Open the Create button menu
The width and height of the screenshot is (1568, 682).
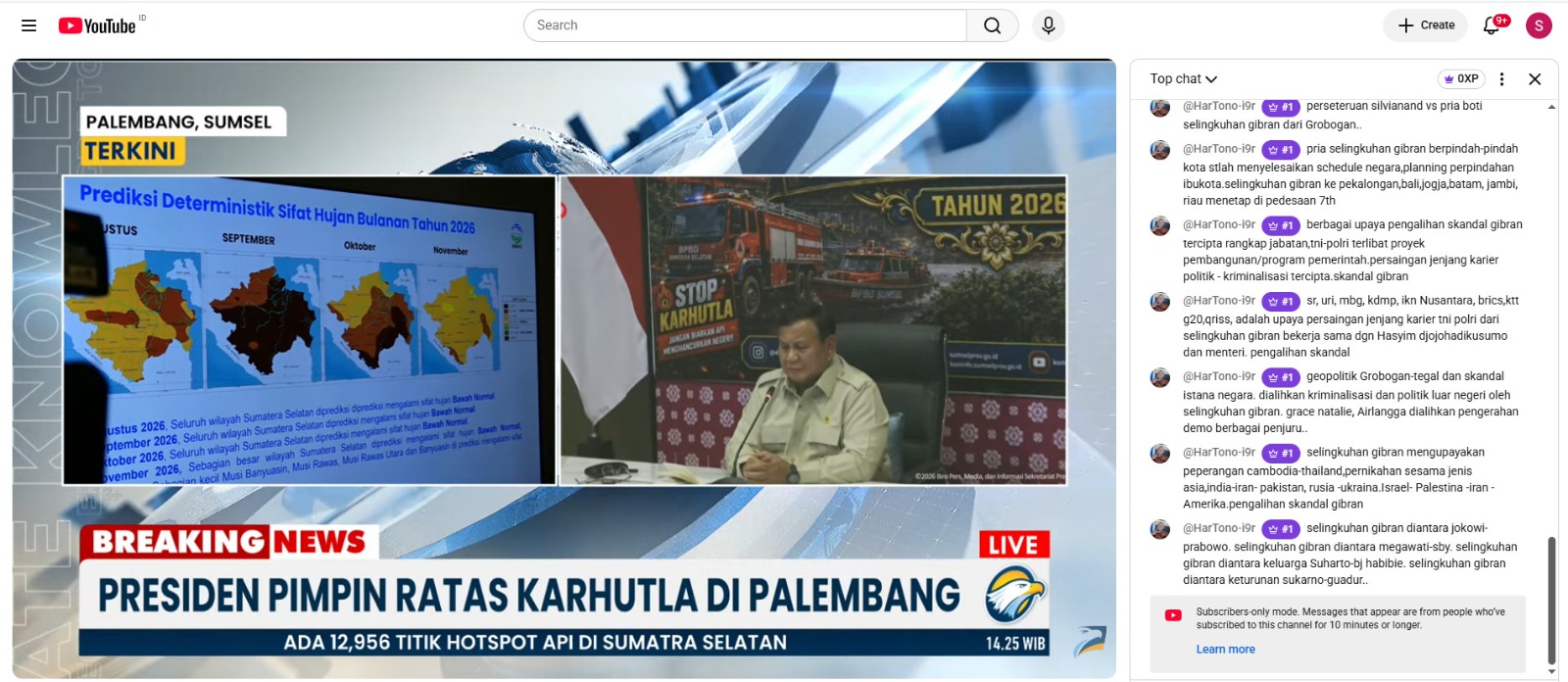[1425, 25]
